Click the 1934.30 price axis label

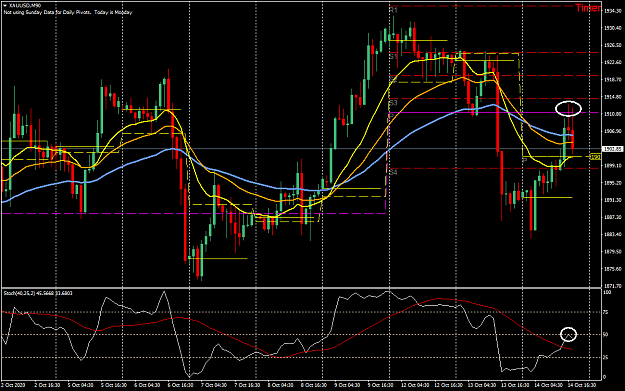point(613,11)
